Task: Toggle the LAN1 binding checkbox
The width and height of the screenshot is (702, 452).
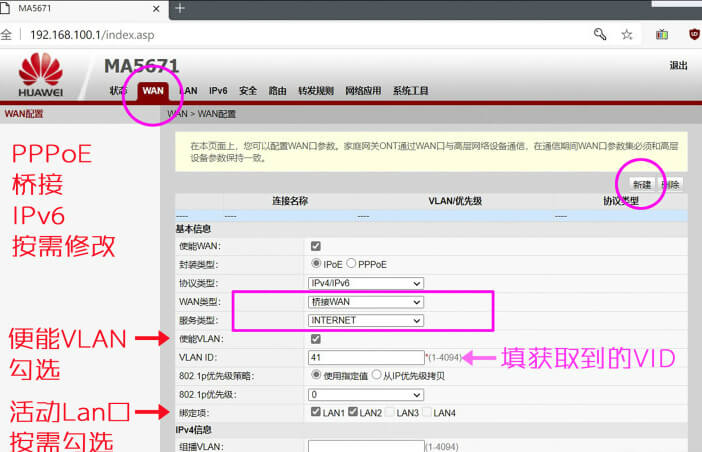Action: tap(316, 412)
